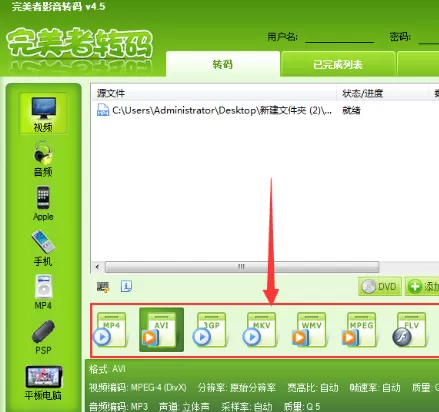The height and width of the screenshot is (412, 439).
Task: Click the 采样率: 自动 setting
Action: [x=247, y=407]
